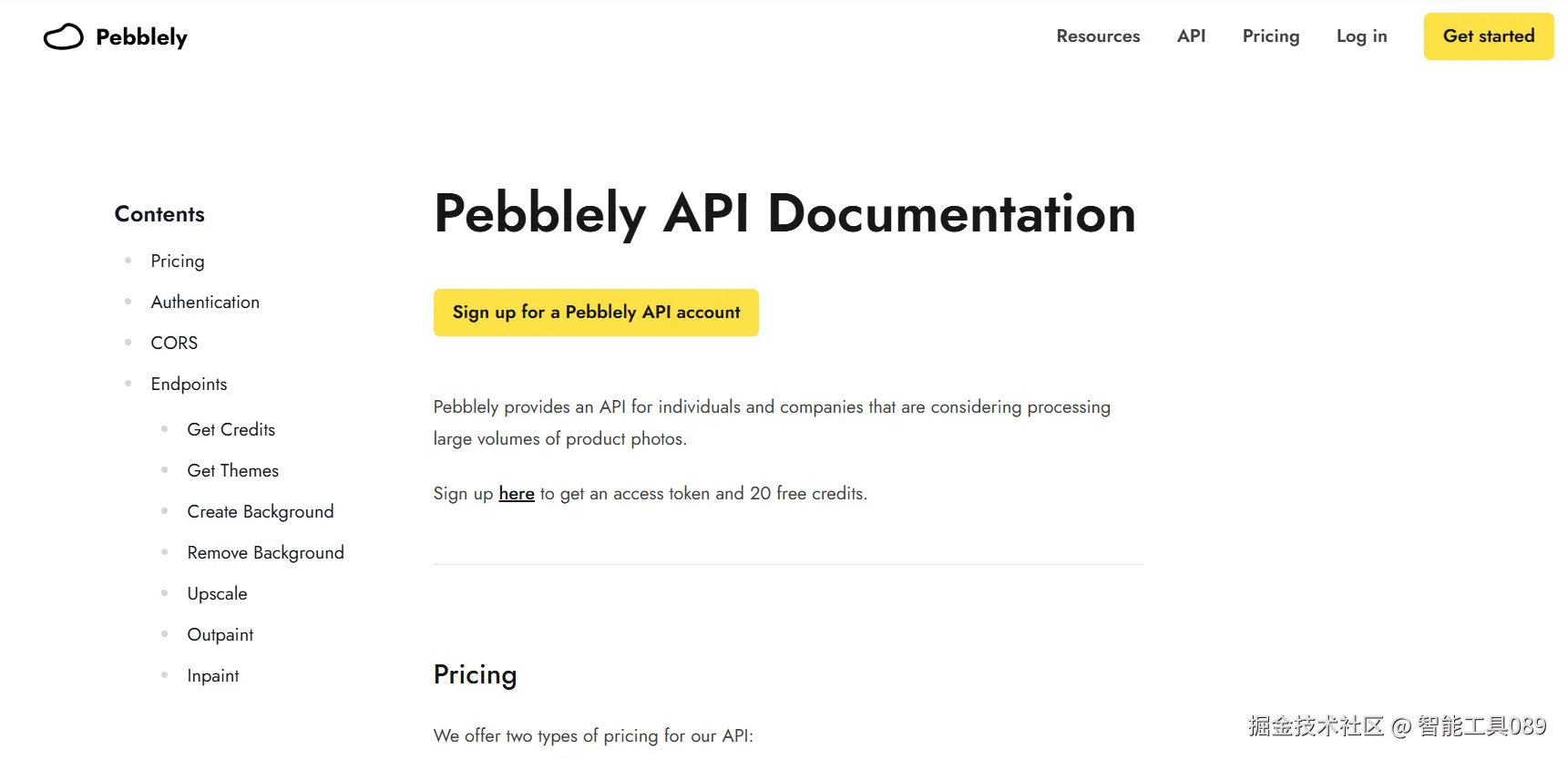Navigate to Remove Background endpoint

coord(265,553)
